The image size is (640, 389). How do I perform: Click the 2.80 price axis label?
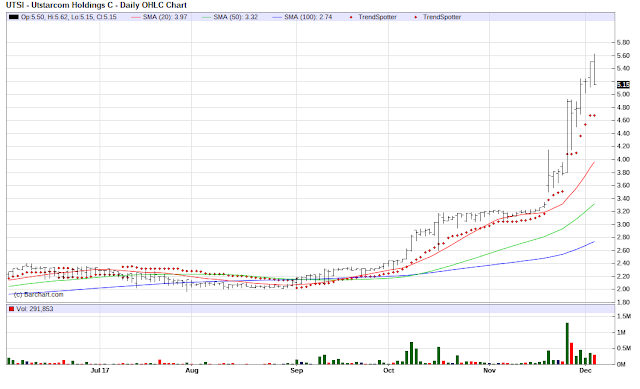tap(623, 237)
